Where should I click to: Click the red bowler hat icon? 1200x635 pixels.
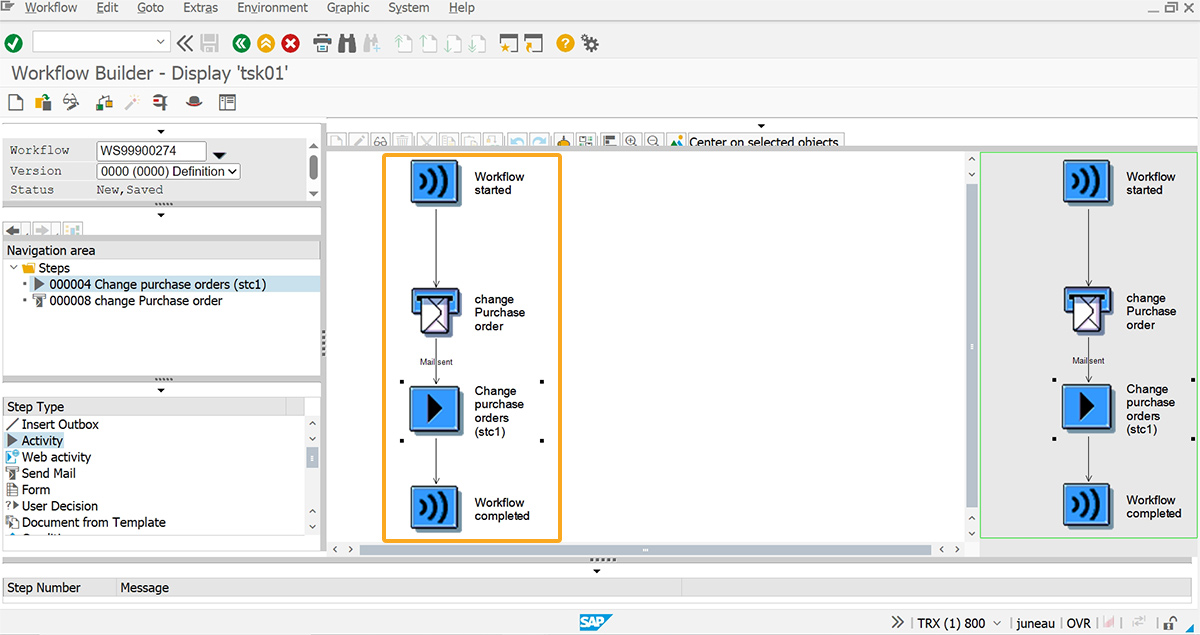[x=194, y=102]
